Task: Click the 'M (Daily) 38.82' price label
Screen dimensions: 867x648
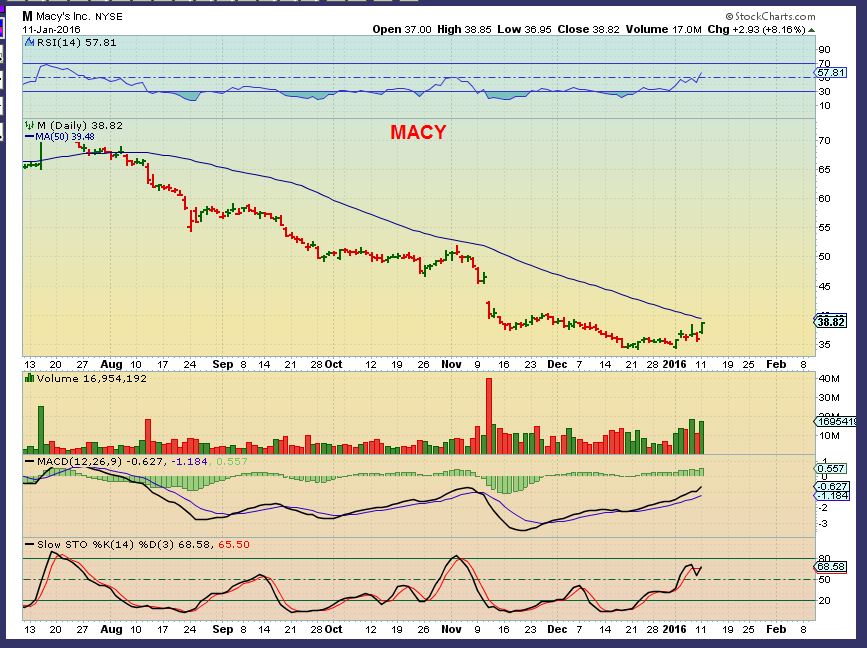Action: [80, 126]
